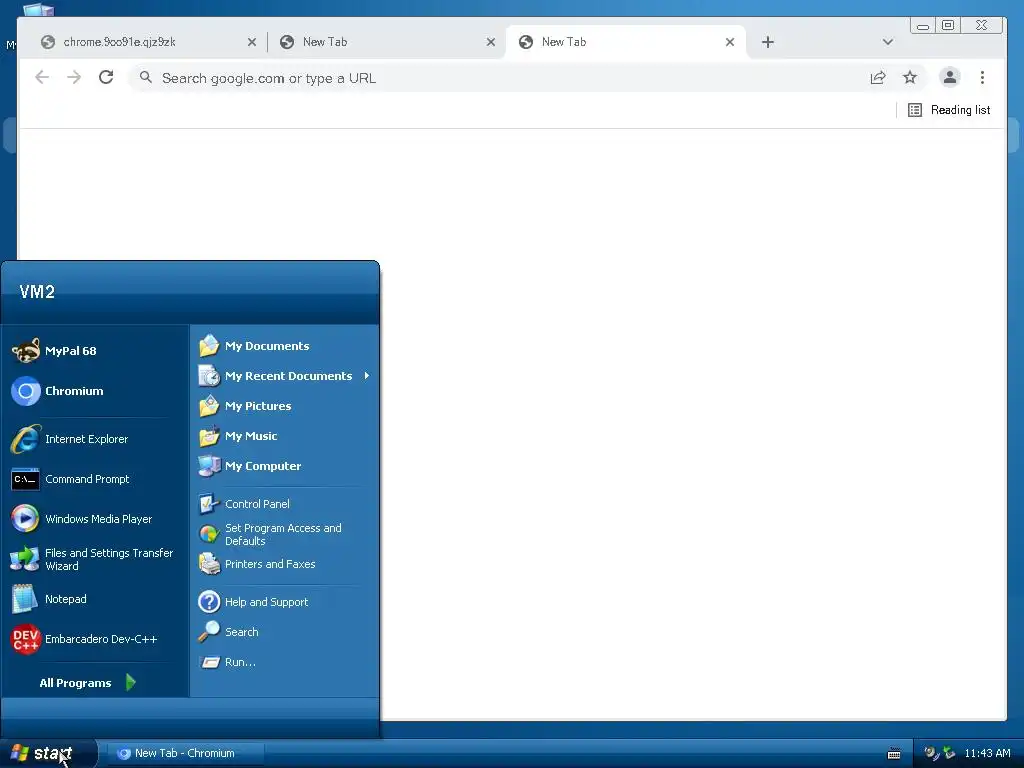Click the first system tray icon

(x=932, y=753)
